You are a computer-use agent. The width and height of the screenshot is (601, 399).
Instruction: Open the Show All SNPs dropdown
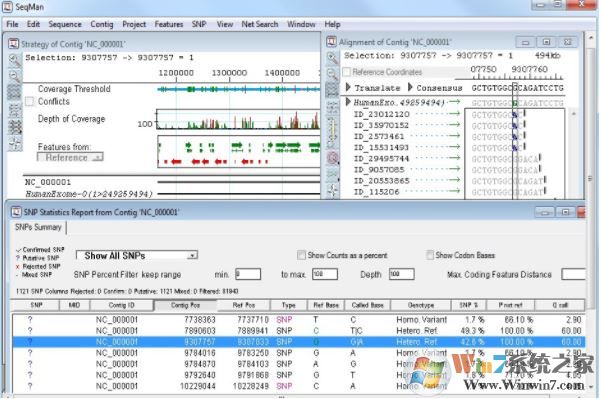tap(137, 255)
